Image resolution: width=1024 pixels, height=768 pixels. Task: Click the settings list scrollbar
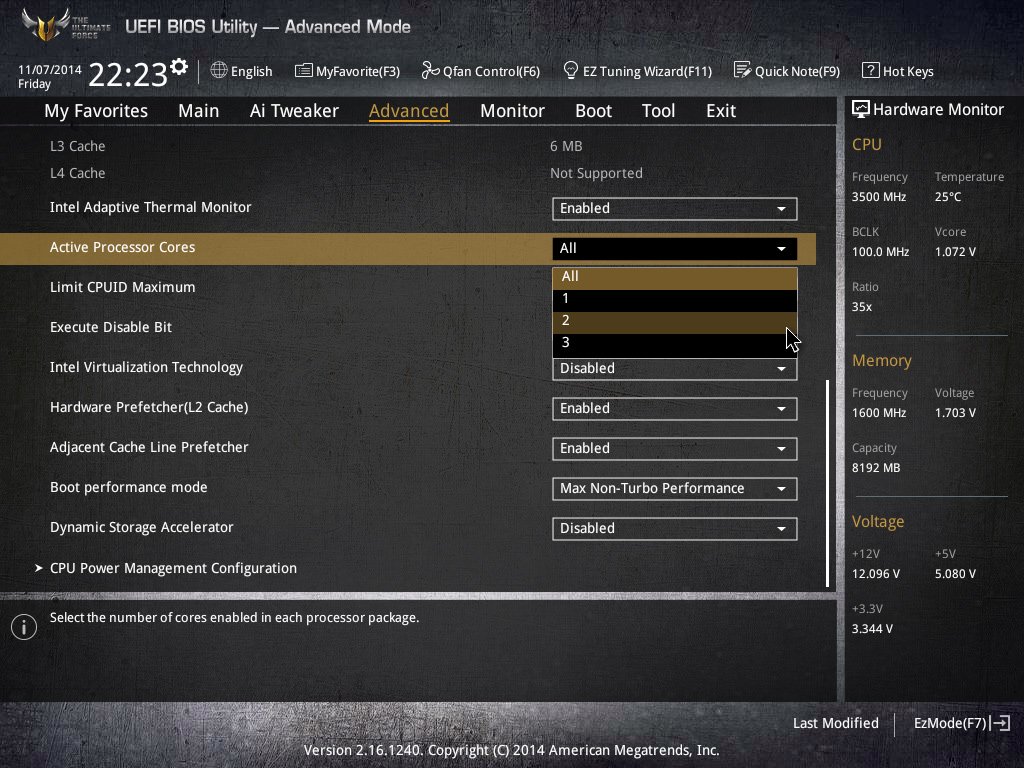click(x=827, y=483)
